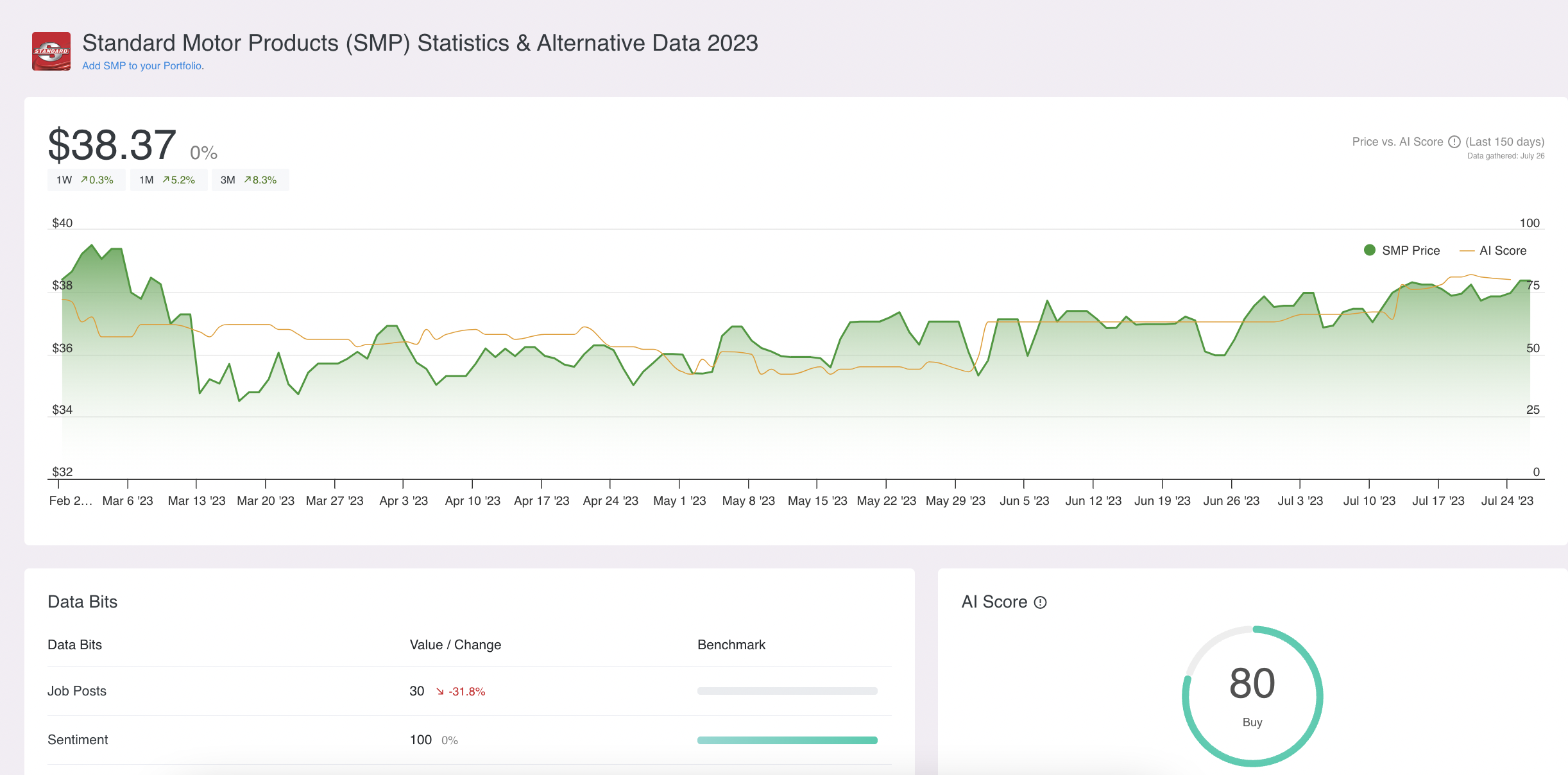Click the $38.37 price value
Screen dimensions: 1568x775
(x=112, y=145)
